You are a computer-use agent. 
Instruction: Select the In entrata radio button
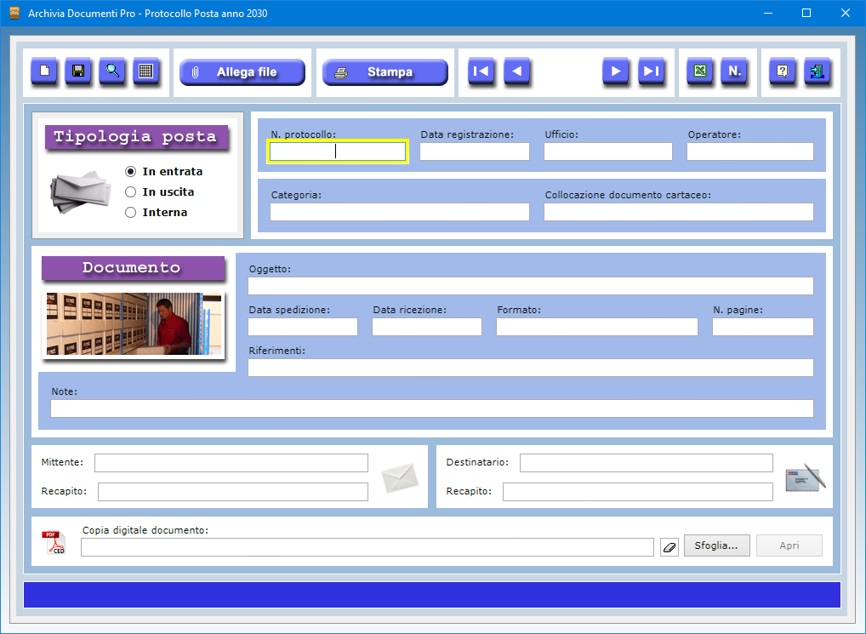tap(130, 172)
